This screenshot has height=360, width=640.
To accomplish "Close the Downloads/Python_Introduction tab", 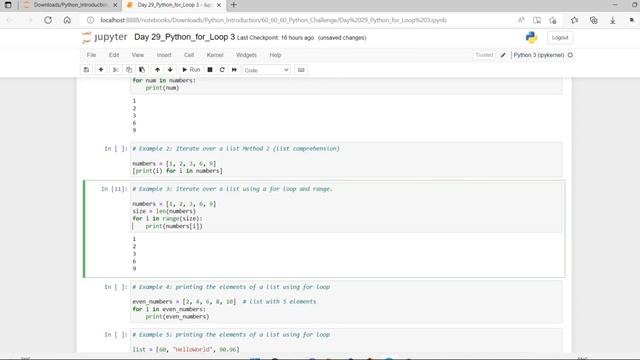I will tap(115, 5).
